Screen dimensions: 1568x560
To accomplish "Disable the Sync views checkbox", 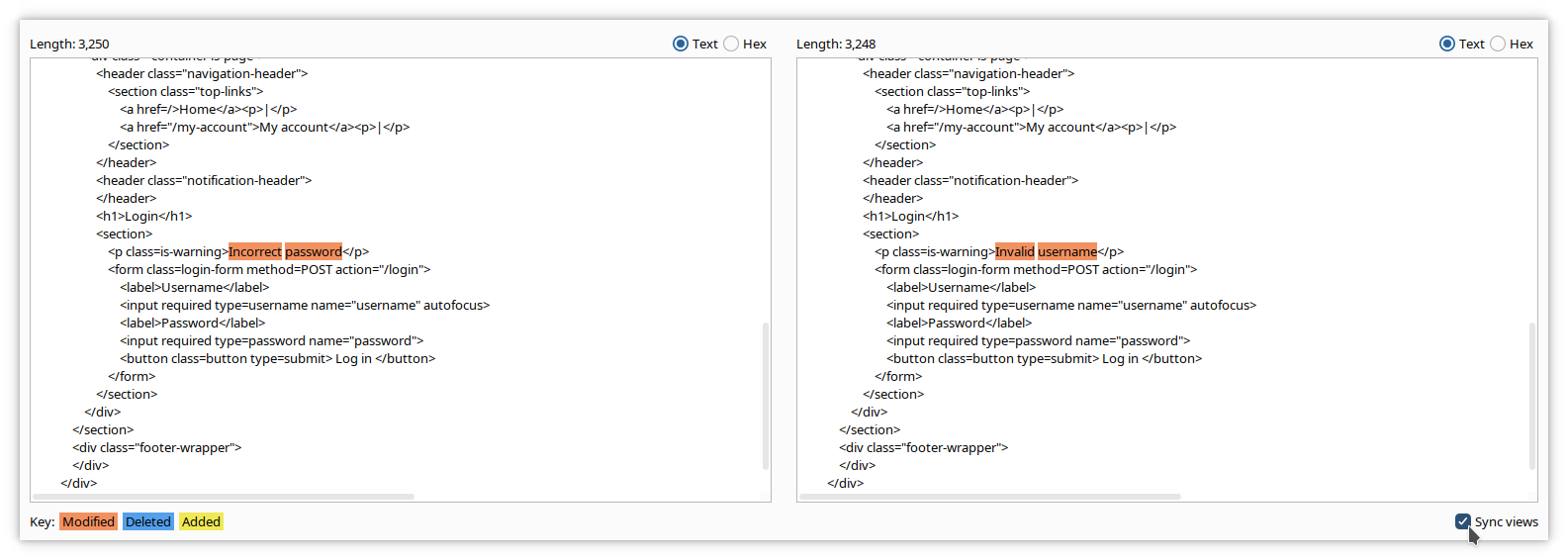I will point(1463,521).
